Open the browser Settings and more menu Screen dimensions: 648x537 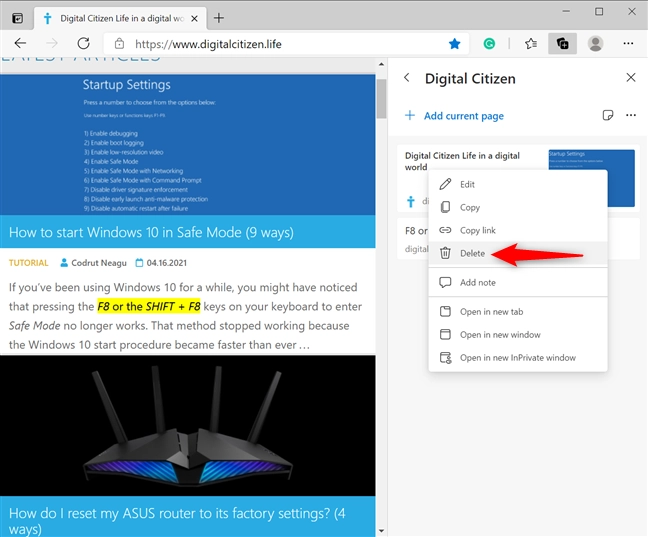[x=628, y=43]
